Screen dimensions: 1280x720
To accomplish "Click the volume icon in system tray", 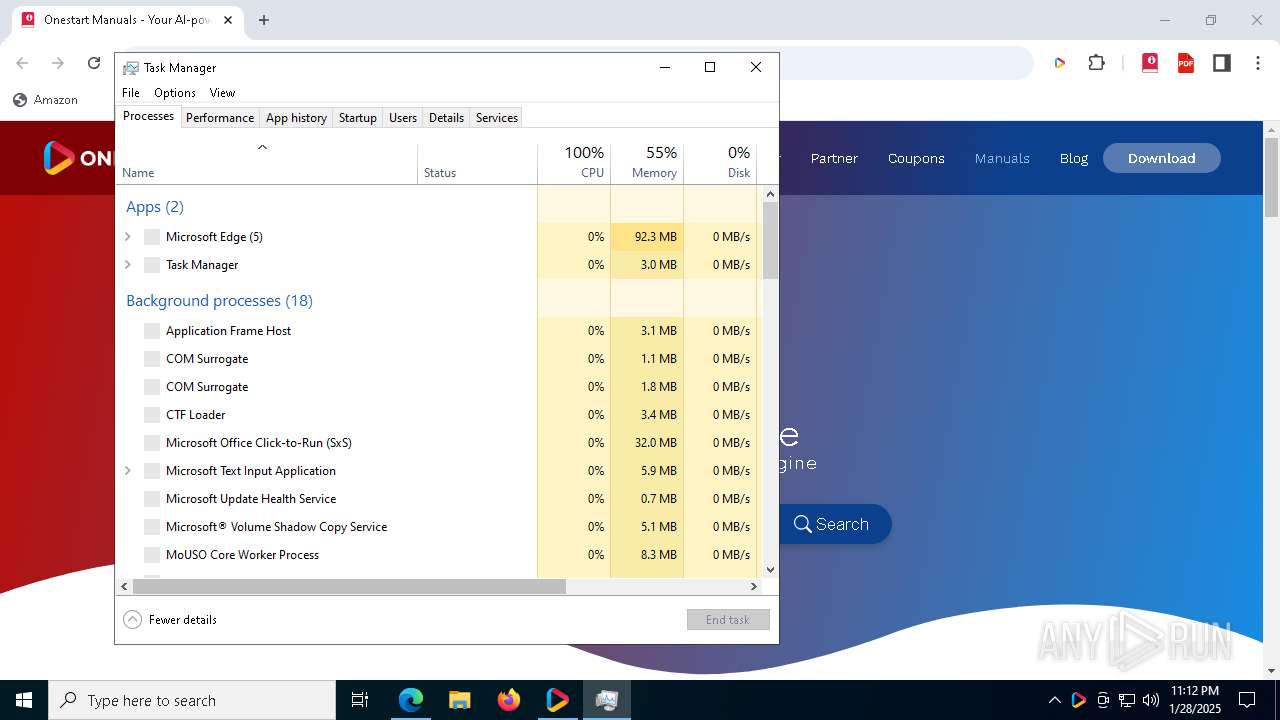I will pyautogui.click(x=1151, y=700).
